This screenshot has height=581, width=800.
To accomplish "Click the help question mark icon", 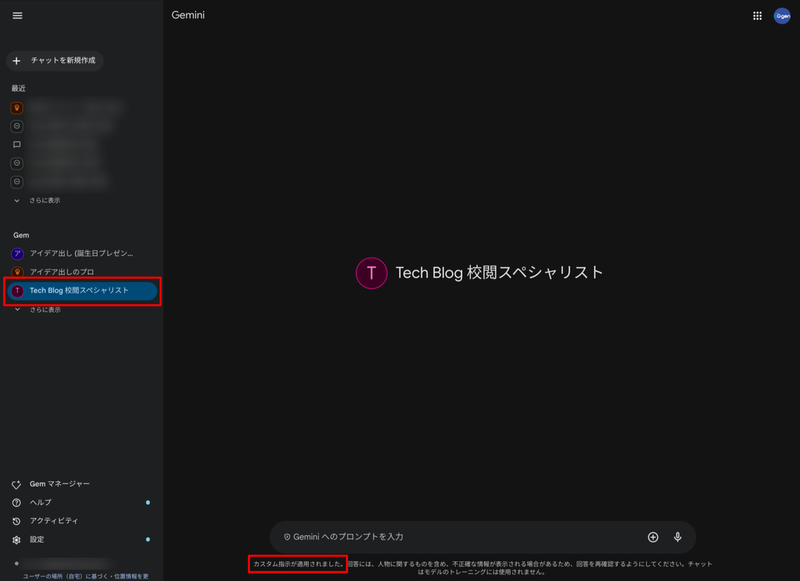I will [16, 503].
